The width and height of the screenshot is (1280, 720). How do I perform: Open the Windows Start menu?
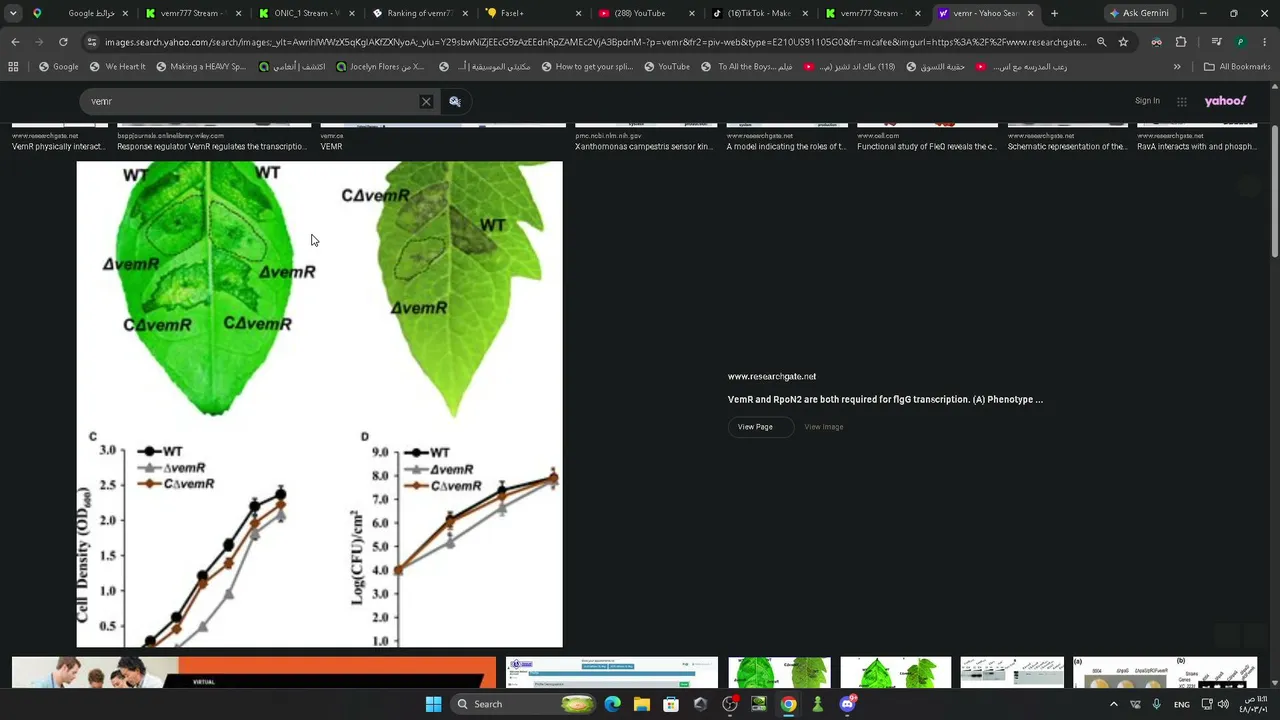(x=433, y=704)
